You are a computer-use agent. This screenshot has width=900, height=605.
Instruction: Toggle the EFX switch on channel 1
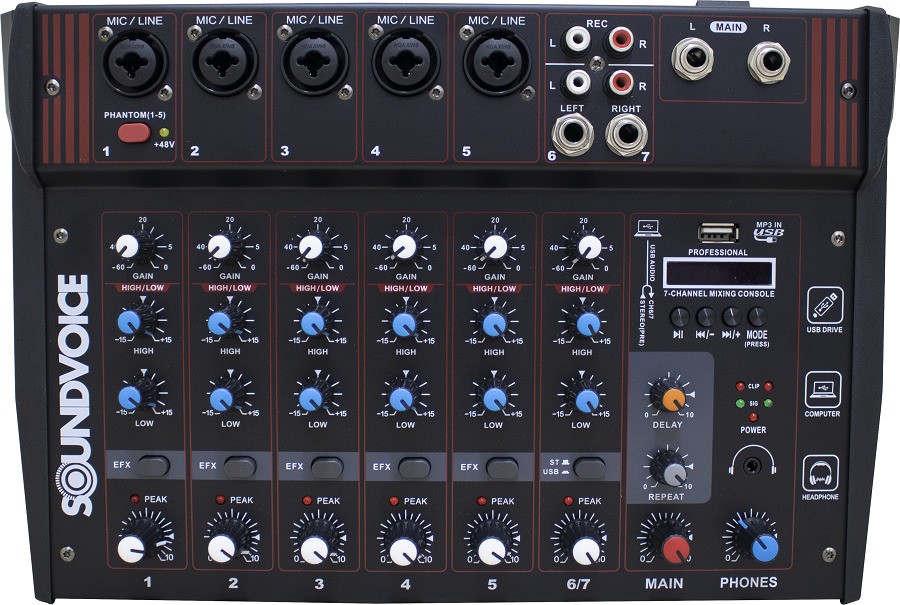[152, 465]
